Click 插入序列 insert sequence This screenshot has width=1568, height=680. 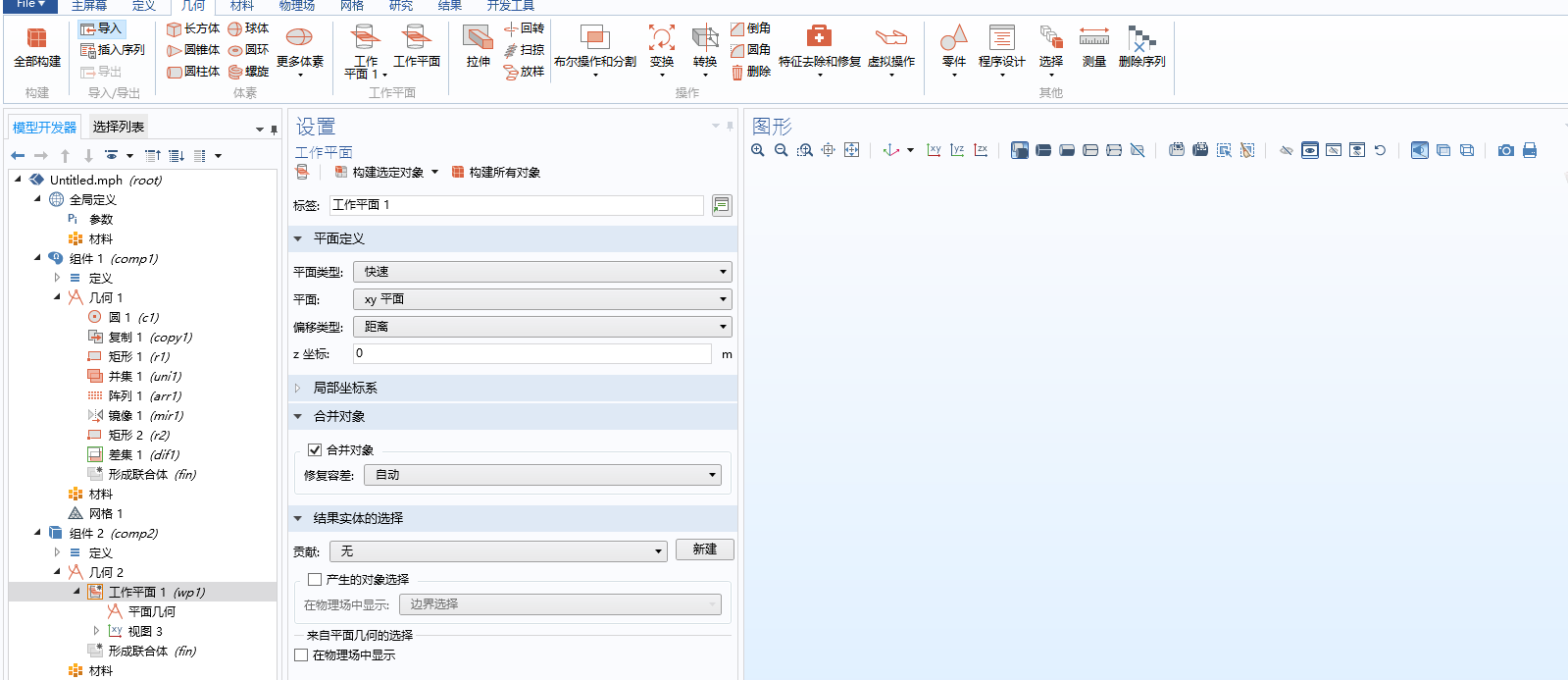click(112, 50)
